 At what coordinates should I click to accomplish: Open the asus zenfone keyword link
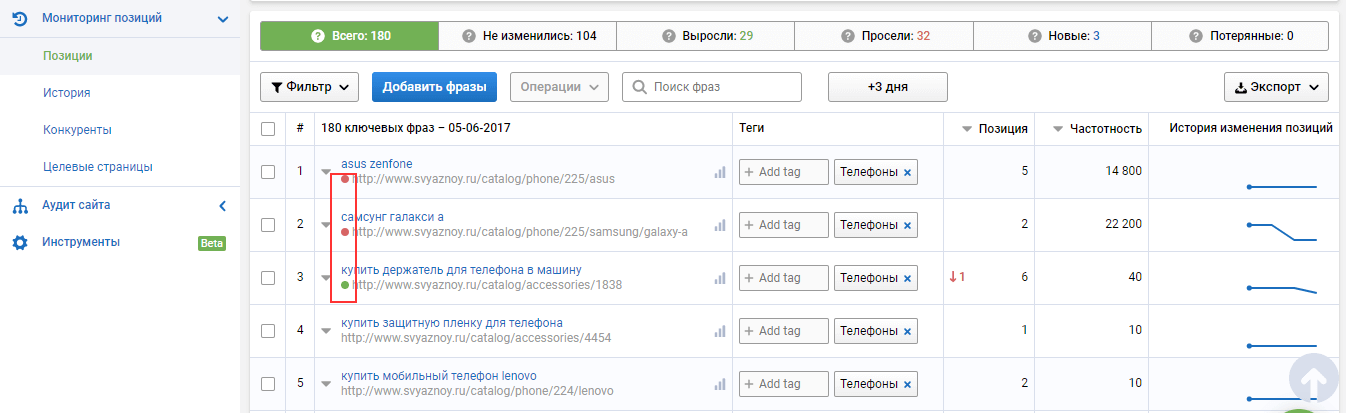tap(376, 164)
